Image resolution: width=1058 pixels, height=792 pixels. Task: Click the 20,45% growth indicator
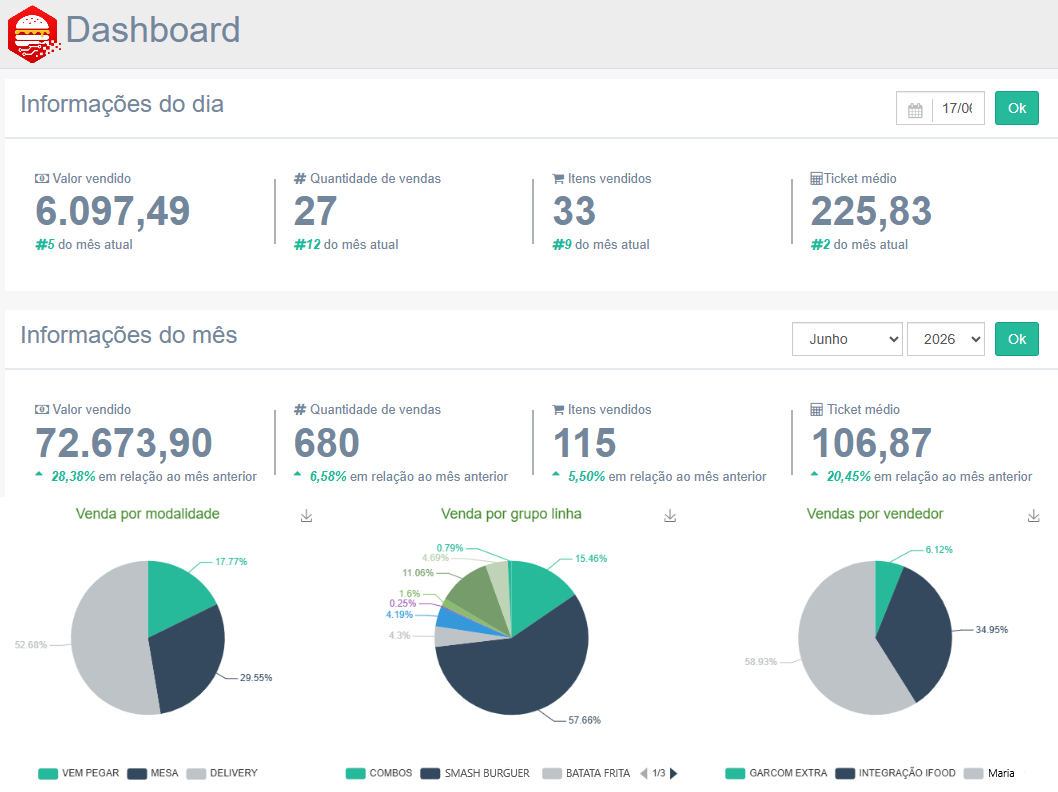pyautogui.click(x=921, y=476)
